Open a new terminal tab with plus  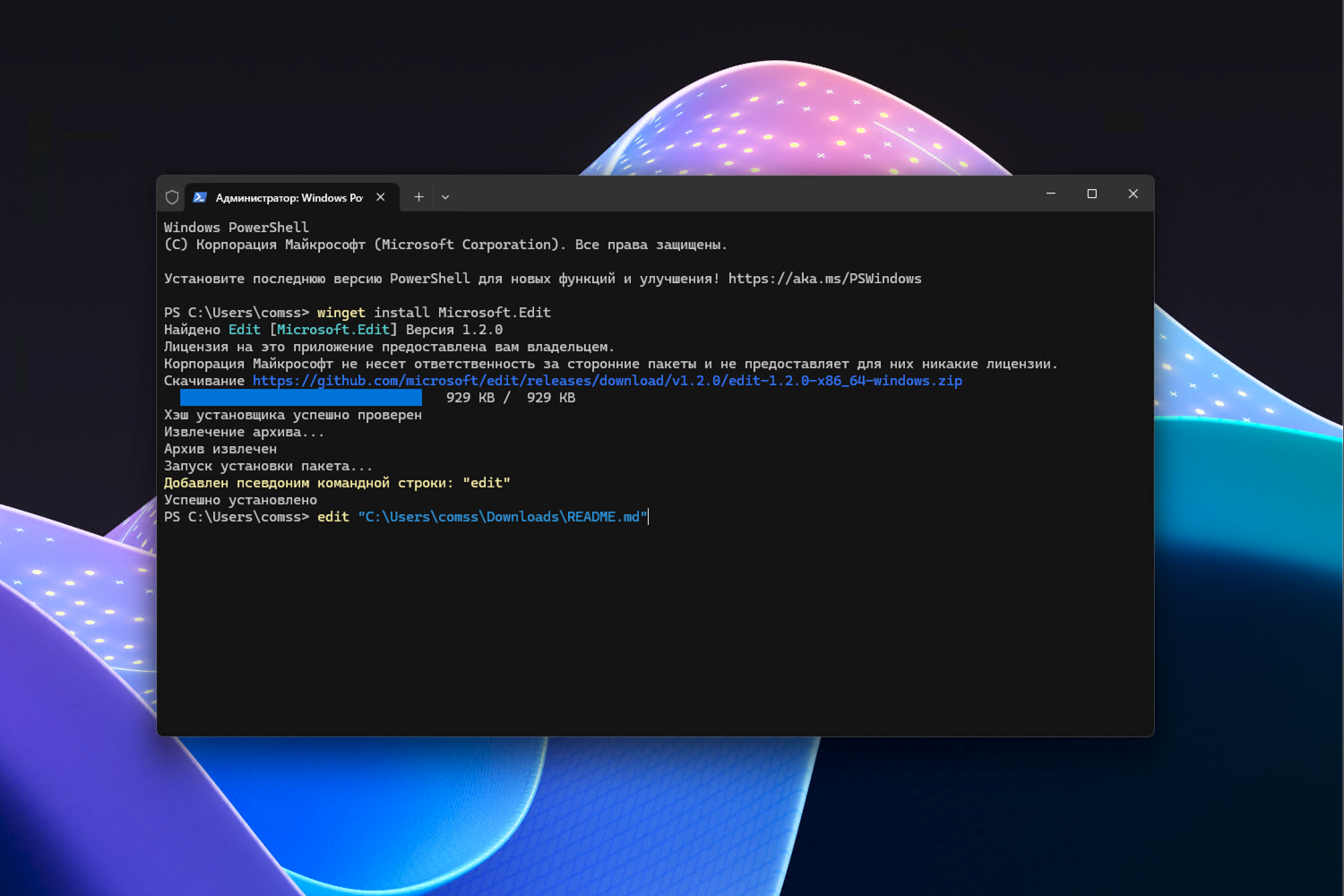tap(418, 197)
